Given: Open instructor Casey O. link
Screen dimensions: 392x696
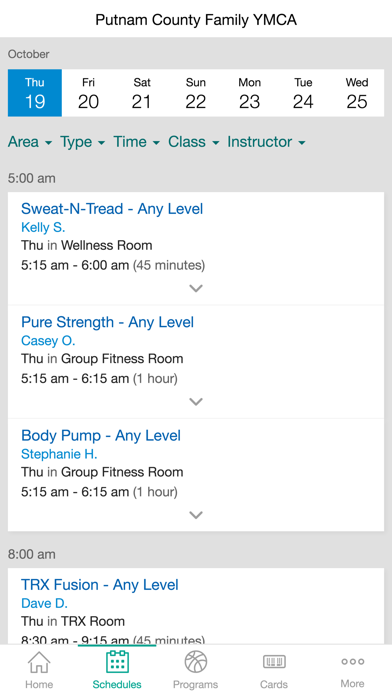Looking at the screenshot, I should tap(48, 340).
